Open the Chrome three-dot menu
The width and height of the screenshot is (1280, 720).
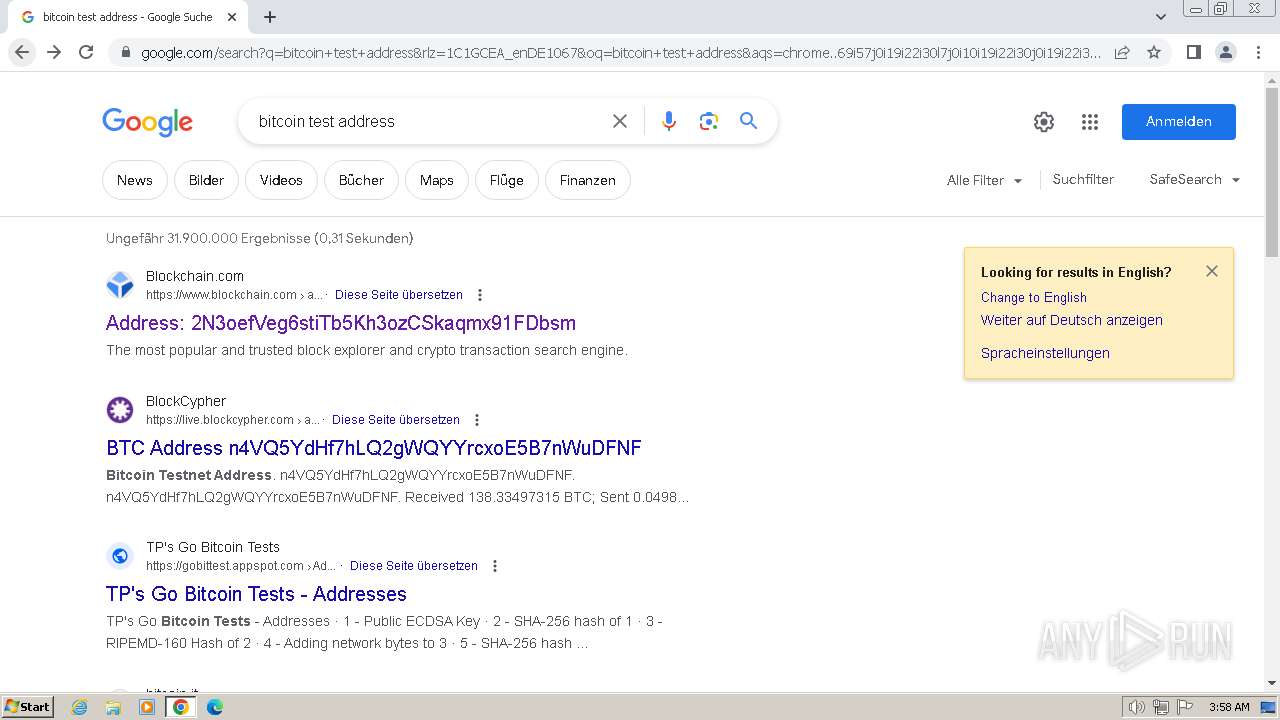coord(1258,52)
